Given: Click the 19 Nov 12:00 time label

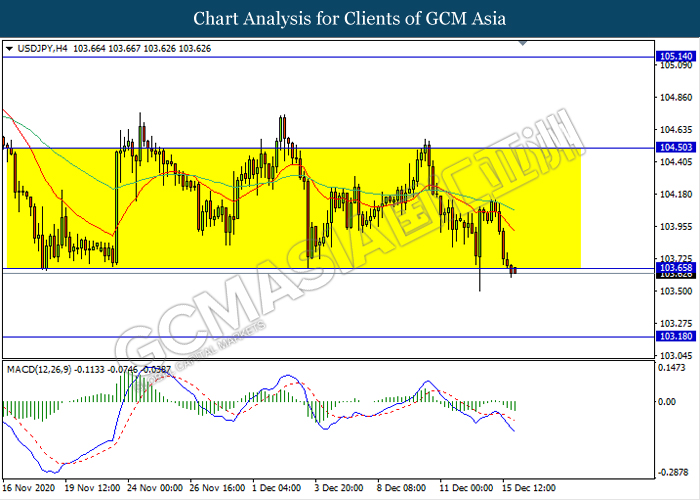Looking at the screenshot, I should [92, 488].
